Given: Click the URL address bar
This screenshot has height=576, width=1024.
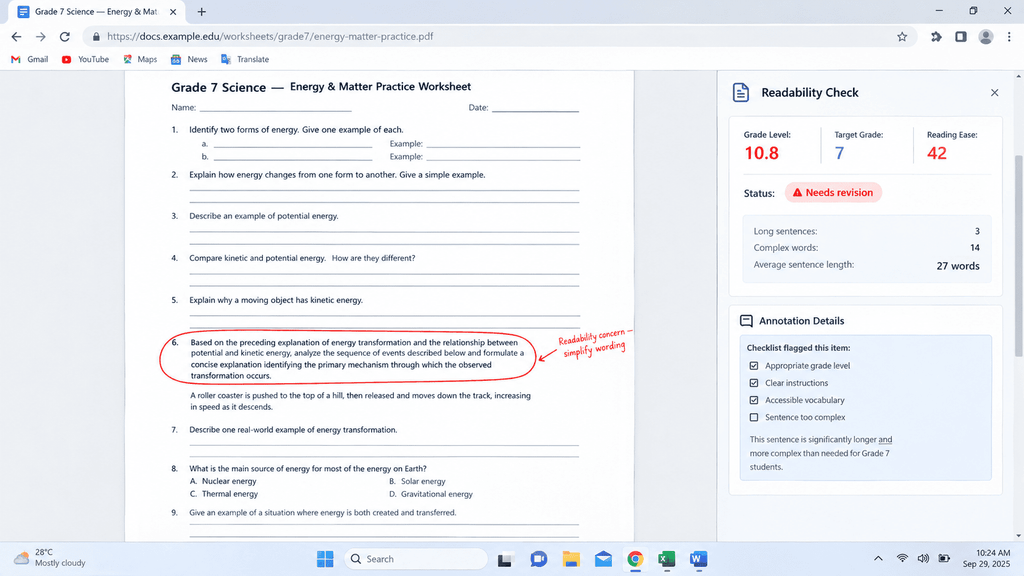Looking at the screenshot, I should click(x=500, y=37).
